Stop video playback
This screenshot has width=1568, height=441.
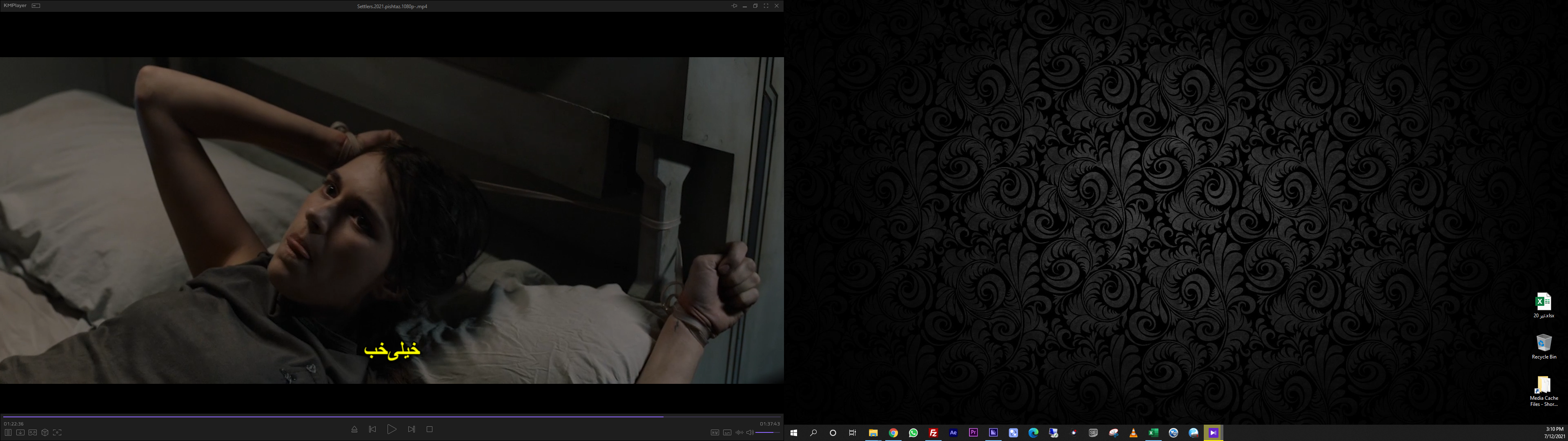[x=430, y=430]
